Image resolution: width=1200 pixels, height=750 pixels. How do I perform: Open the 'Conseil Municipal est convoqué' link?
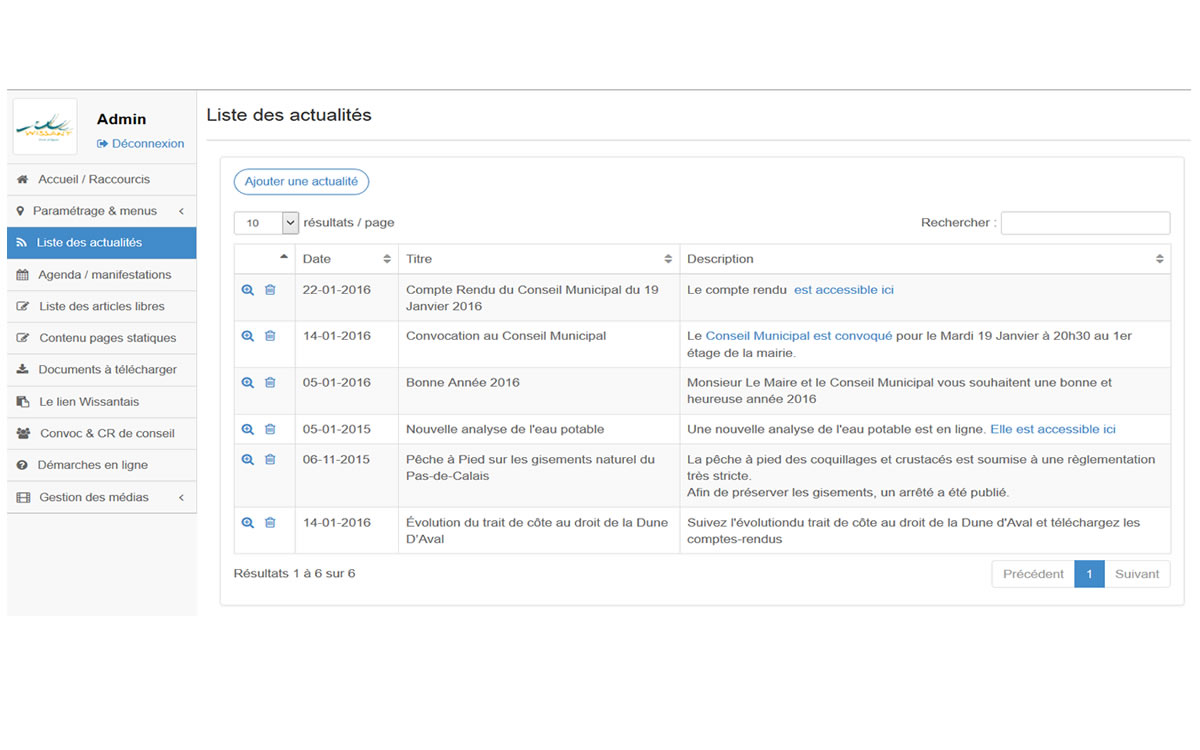[799, 336]
